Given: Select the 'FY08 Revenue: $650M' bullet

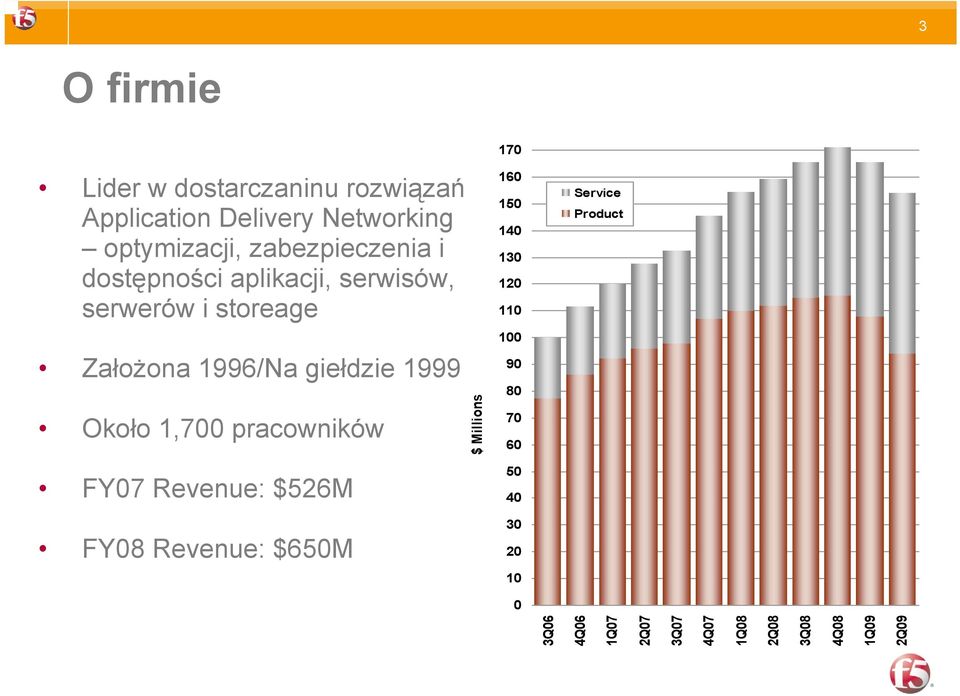Looking at the screenshot, I should point(217,548).
